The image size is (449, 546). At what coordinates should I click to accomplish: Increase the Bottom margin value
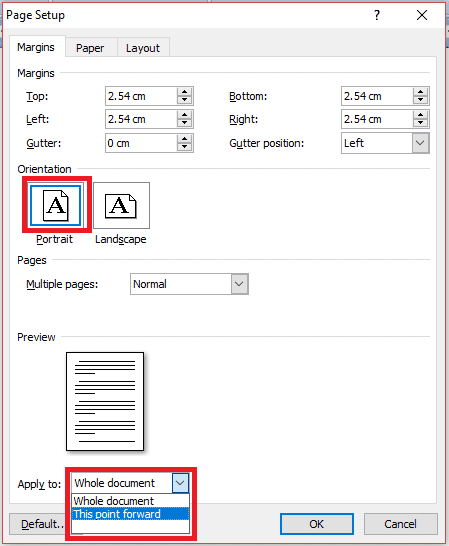coord(421,92)
